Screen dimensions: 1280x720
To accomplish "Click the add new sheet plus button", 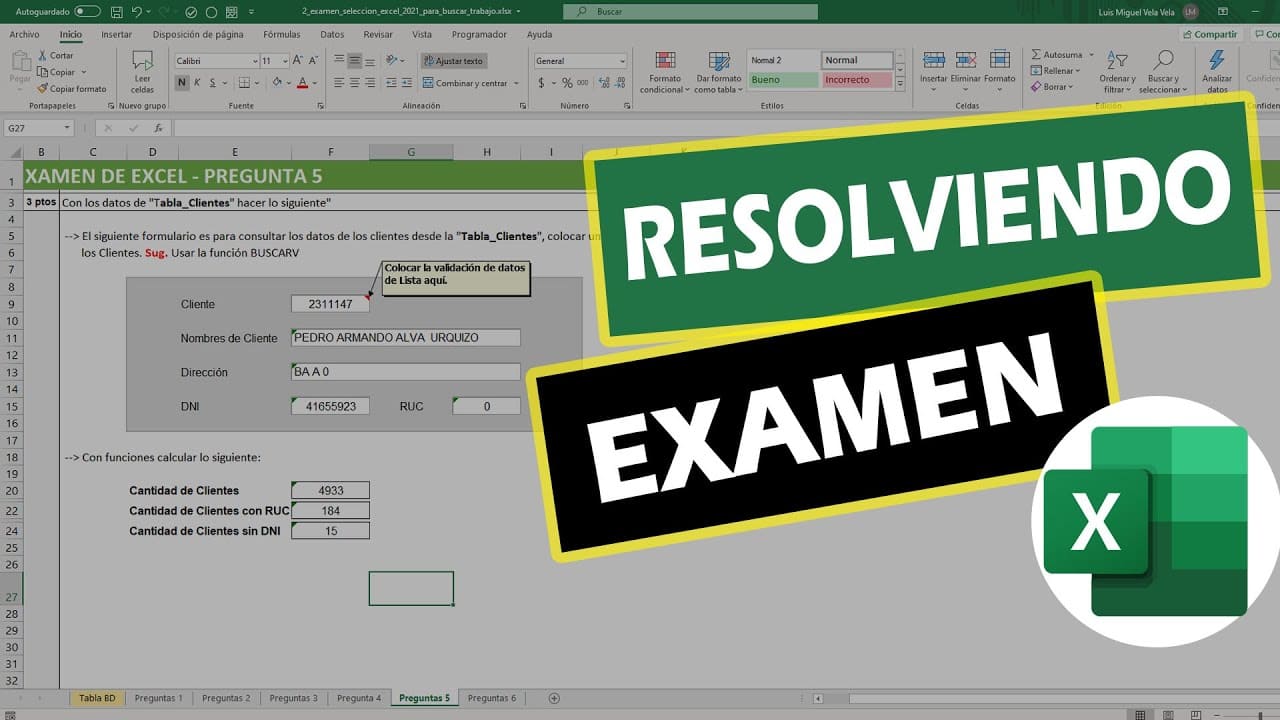I will 554,698.
